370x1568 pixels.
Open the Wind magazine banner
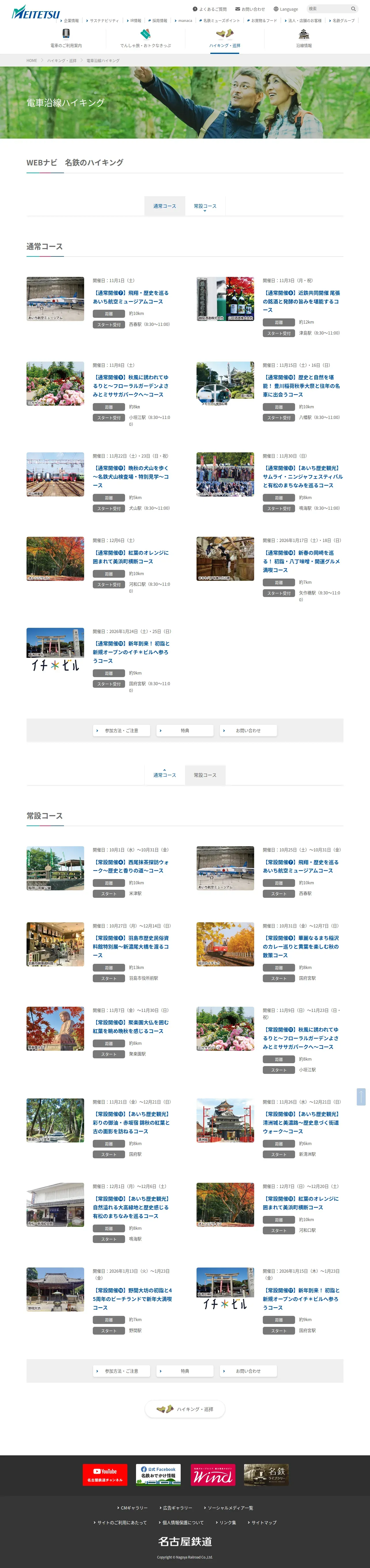(212, 1475)
